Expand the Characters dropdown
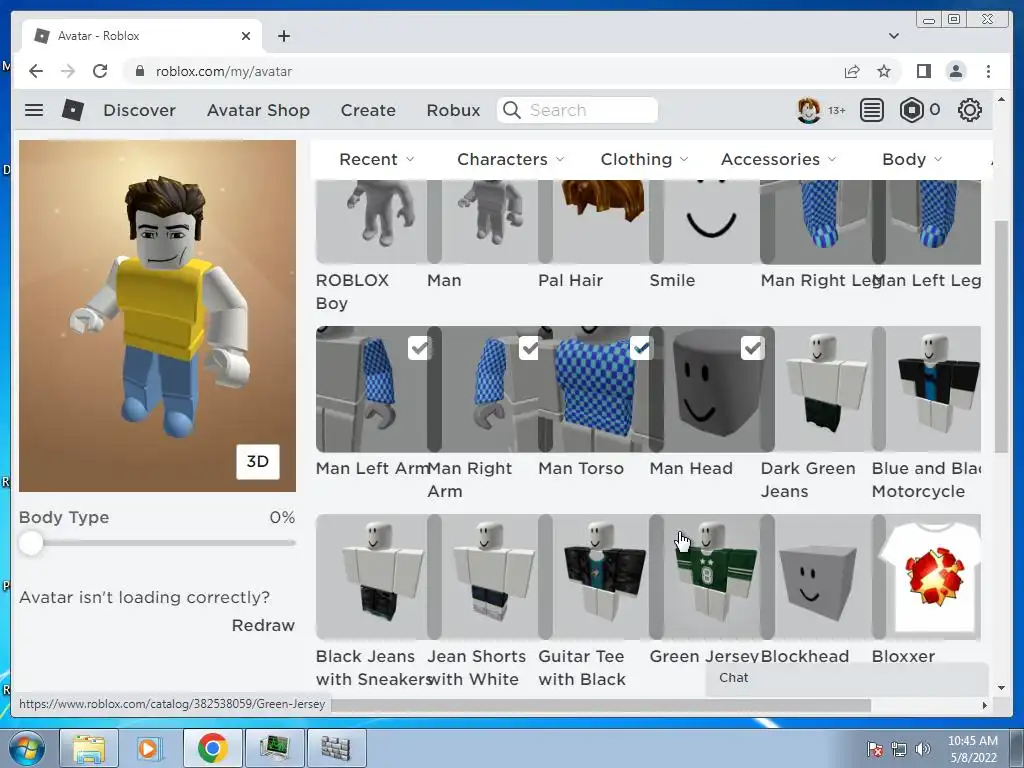 pyautogui.click(x=511, y=159)
